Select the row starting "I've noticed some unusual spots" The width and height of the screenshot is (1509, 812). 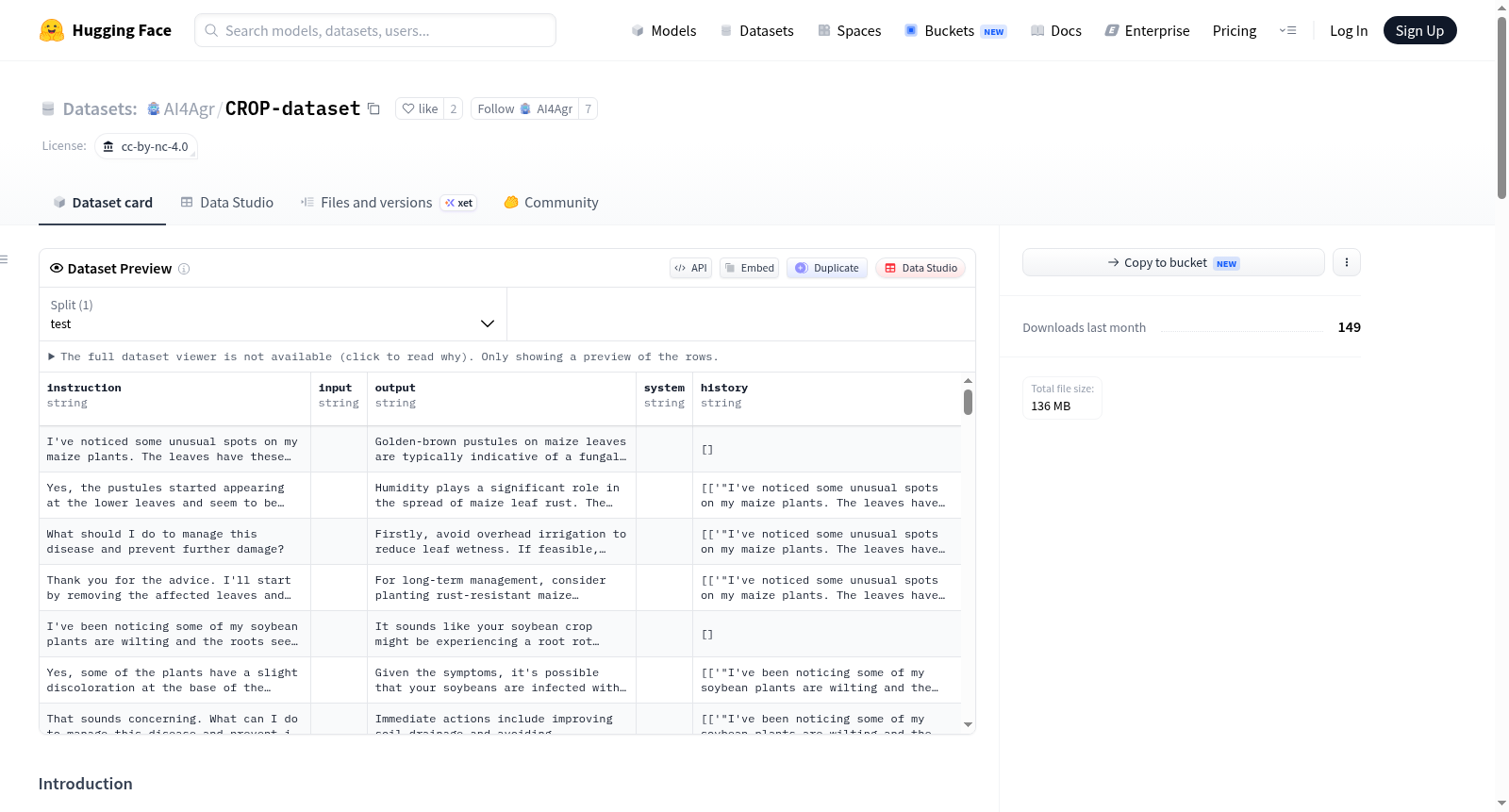pos(500,449)
